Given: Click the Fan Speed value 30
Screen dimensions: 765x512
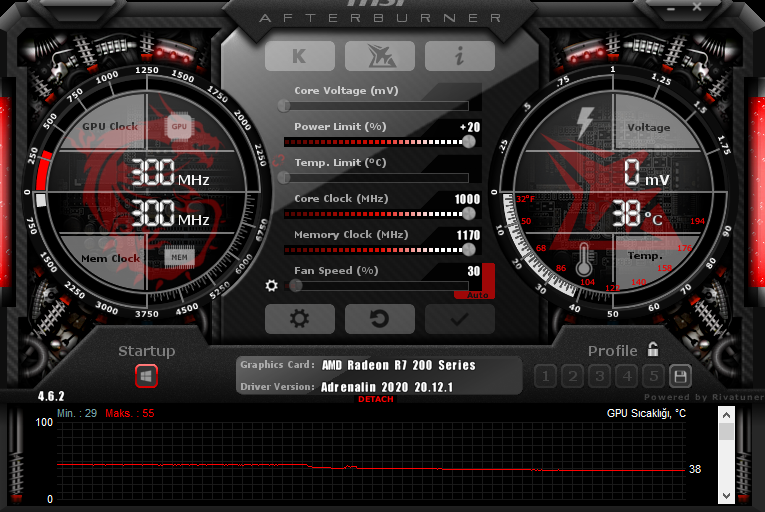Looking at the screenshot, I should [x=474, y=271].
